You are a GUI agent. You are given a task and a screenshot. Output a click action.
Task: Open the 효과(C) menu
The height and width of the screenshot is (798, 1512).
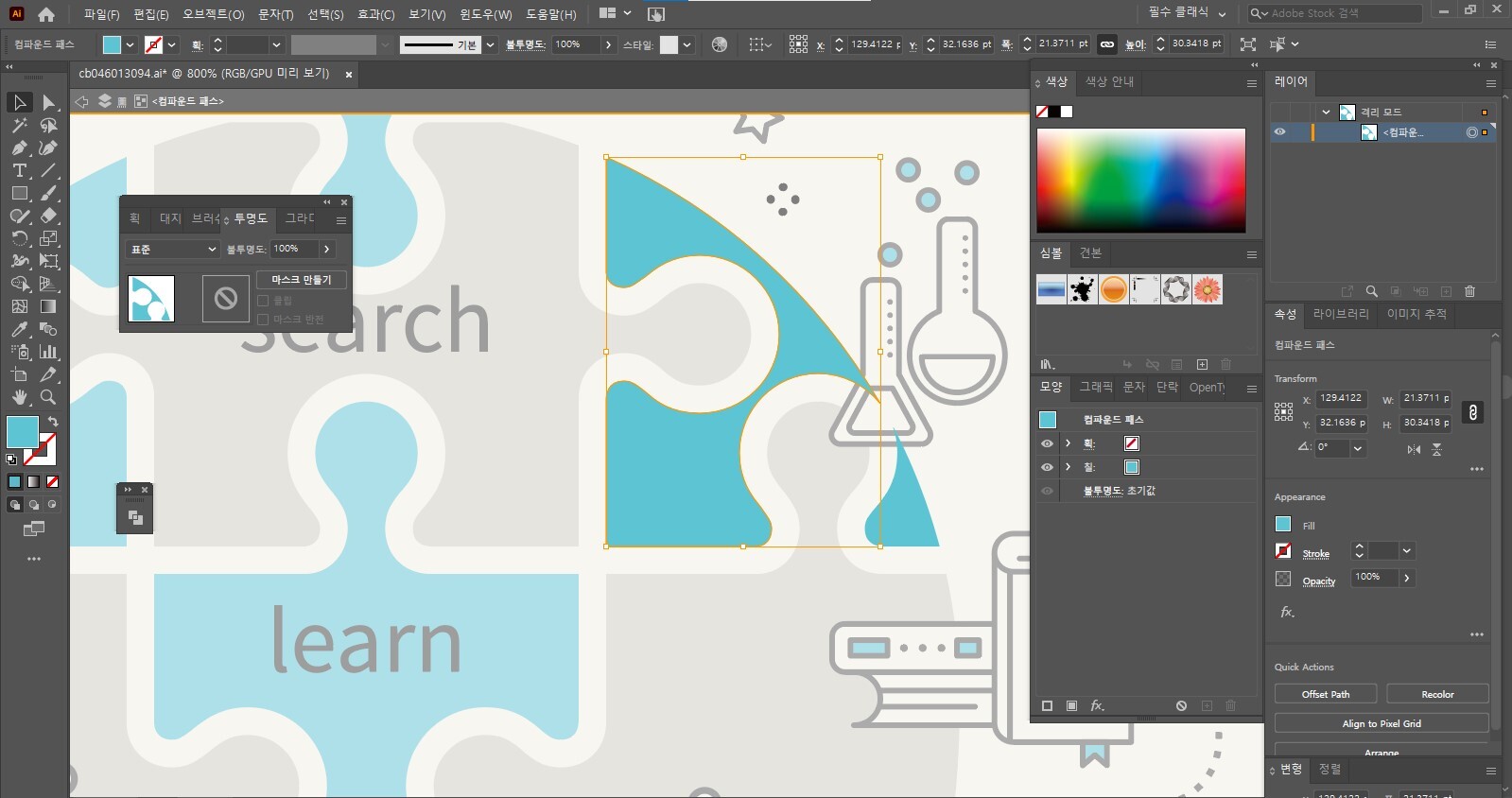(x=375, y=14)
